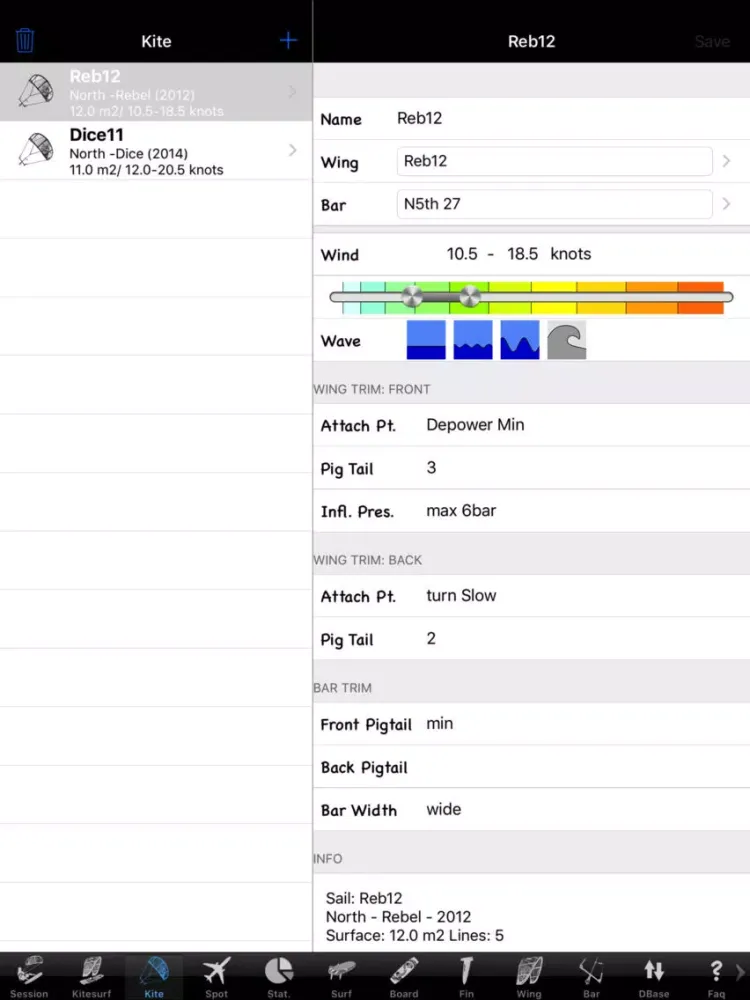
Task: Open Dice11 row disclosure chevron
Action: (293, 150)
